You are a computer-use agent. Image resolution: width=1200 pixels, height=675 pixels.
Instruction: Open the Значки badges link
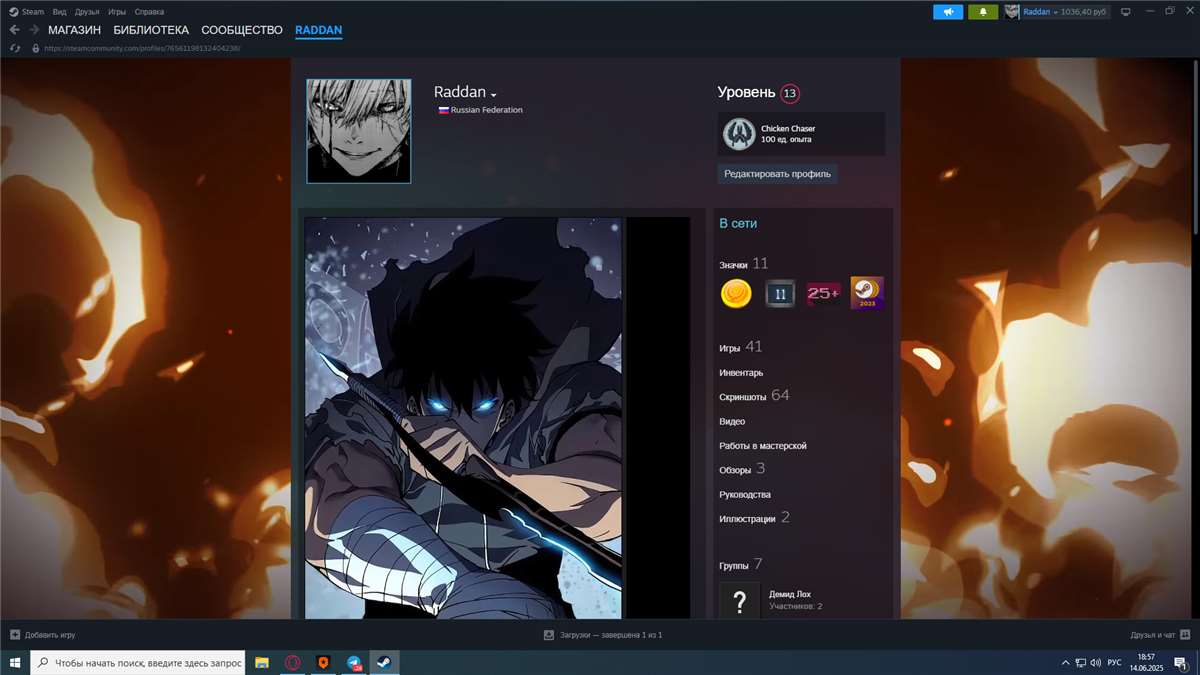coord(743,264)
